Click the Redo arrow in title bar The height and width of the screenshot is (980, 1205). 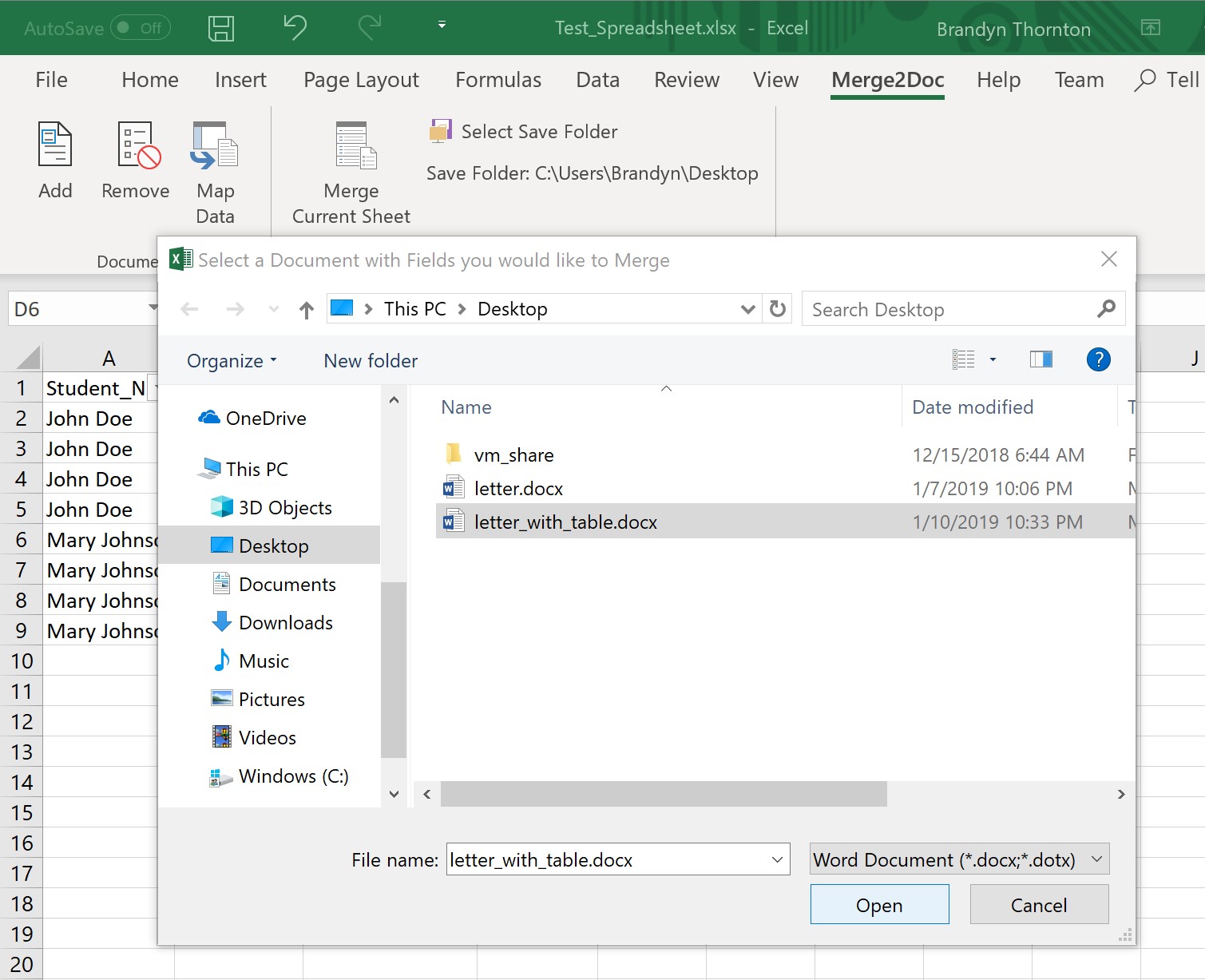(369, 28)
